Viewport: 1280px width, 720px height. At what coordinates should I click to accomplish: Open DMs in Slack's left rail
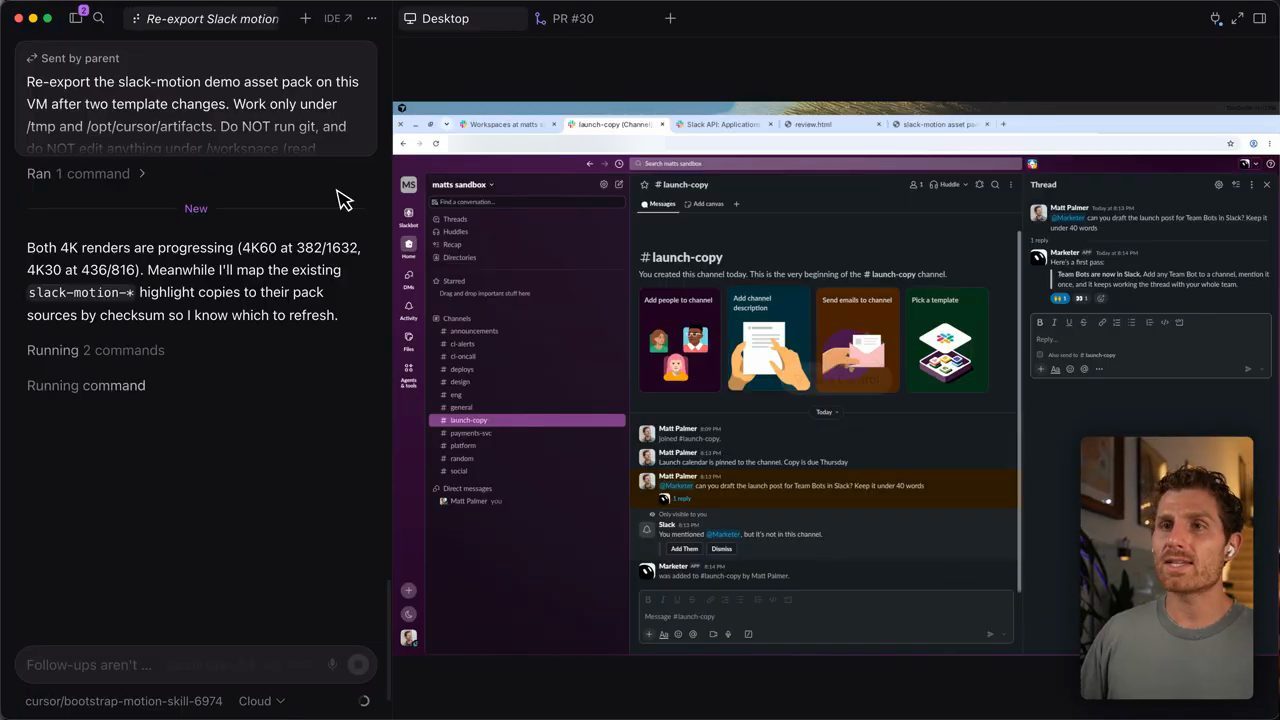coord(408,279)
